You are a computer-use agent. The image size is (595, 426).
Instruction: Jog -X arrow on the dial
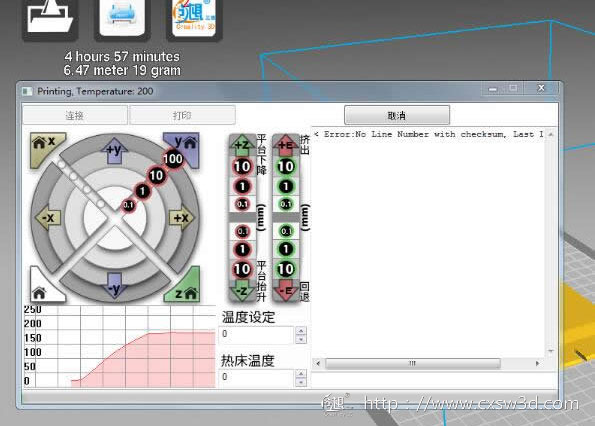(48, 218)
